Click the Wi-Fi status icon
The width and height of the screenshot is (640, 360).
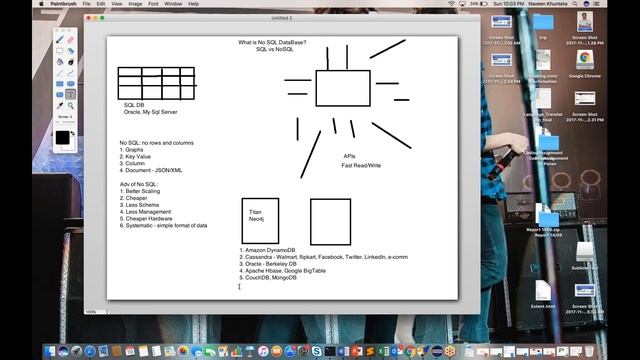point(451,4)
